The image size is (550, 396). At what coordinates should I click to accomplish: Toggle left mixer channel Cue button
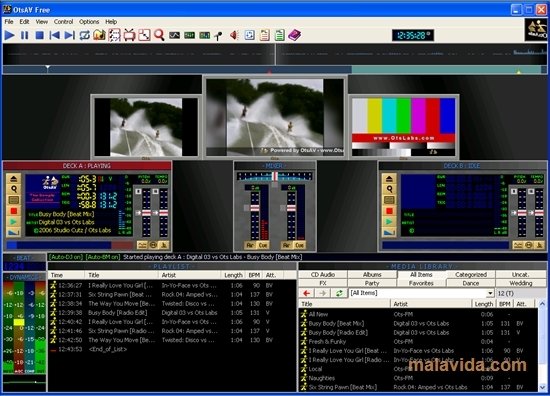(x=263, y=245)
